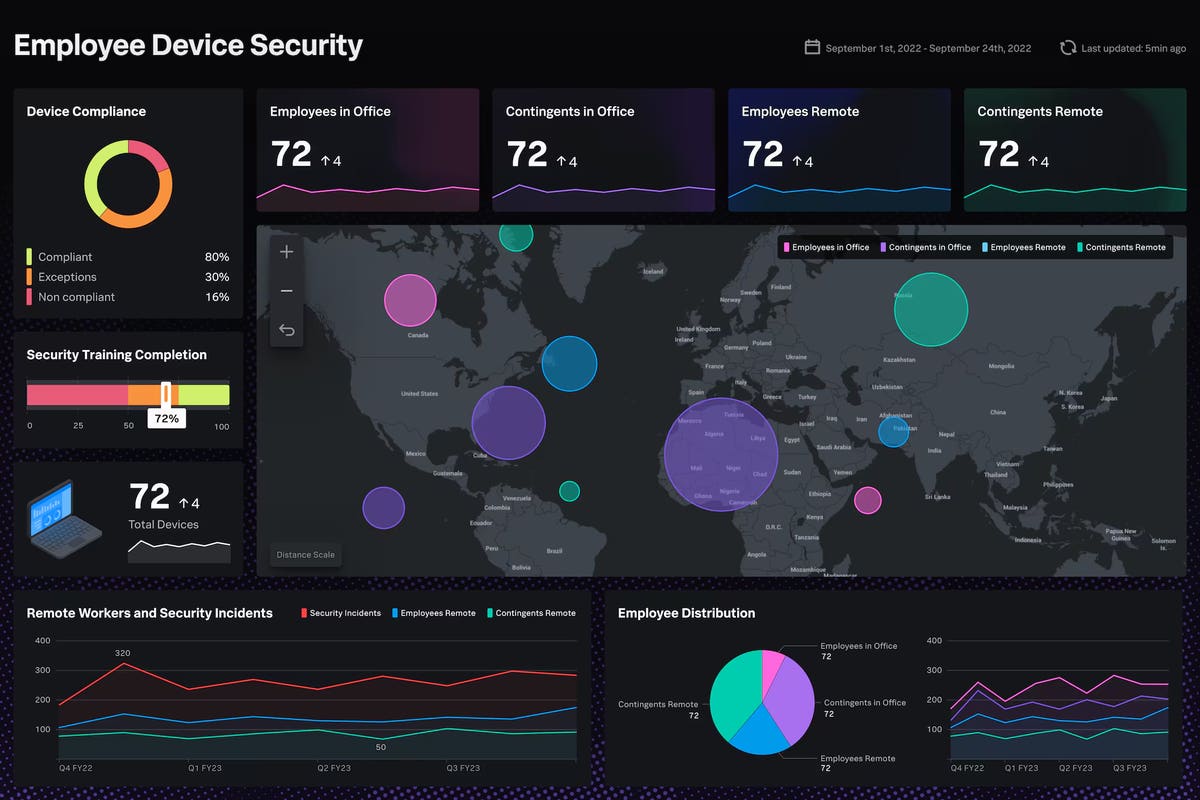Click the up arrow beside Total Devices count

(x=184, y=503)
